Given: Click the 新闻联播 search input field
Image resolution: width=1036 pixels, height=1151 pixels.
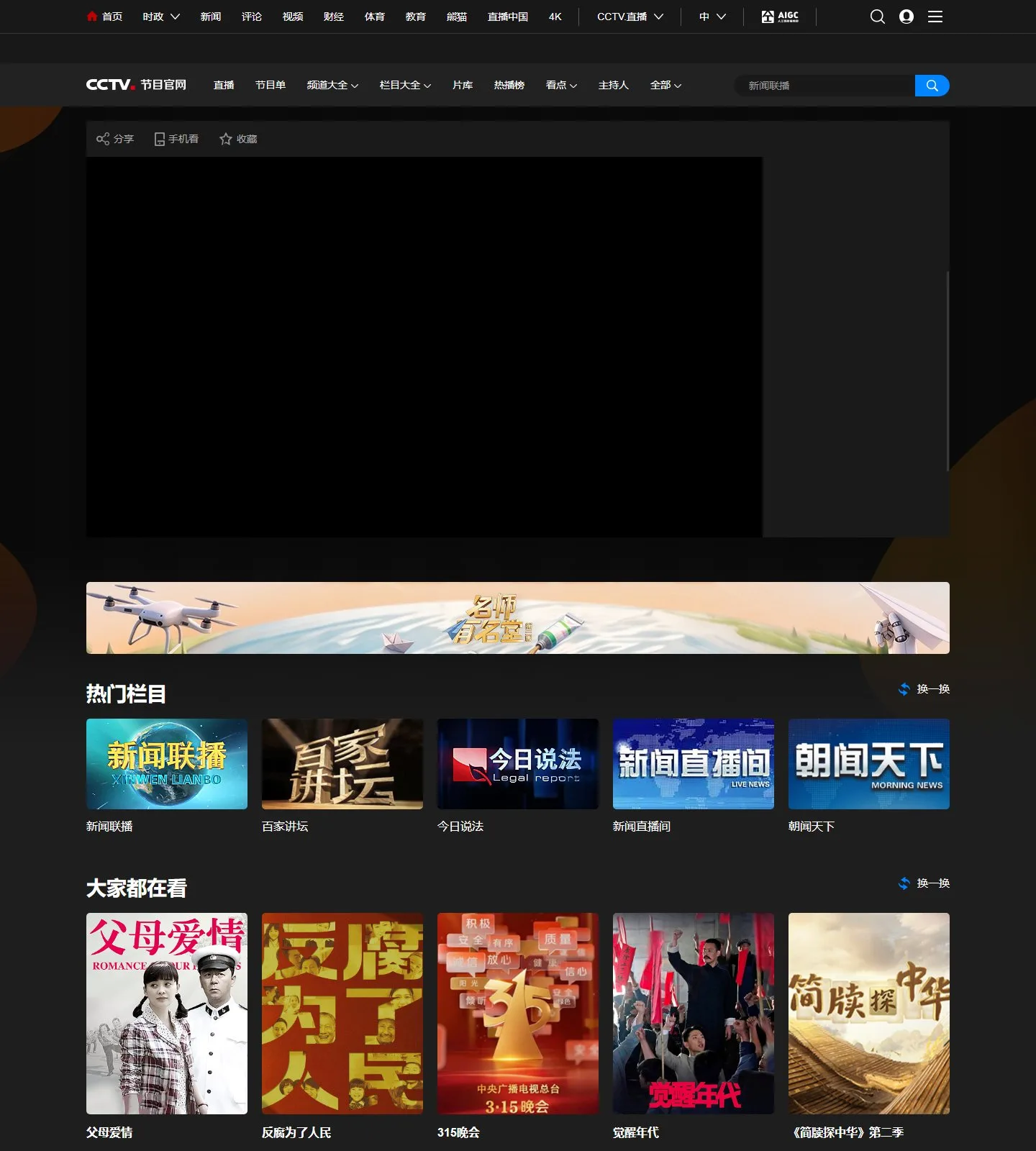Looking at the screenshot, I should [x=824, y=86].
